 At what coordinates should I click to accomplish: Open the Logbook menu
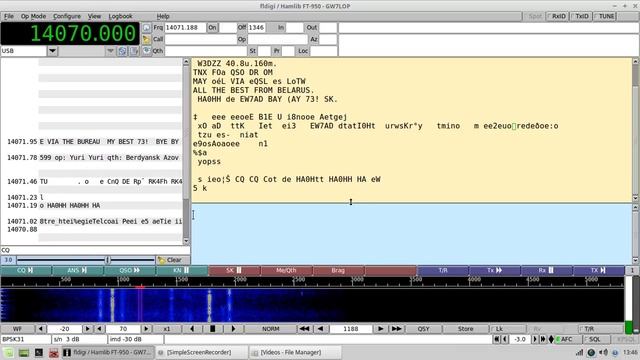(120, 16)
